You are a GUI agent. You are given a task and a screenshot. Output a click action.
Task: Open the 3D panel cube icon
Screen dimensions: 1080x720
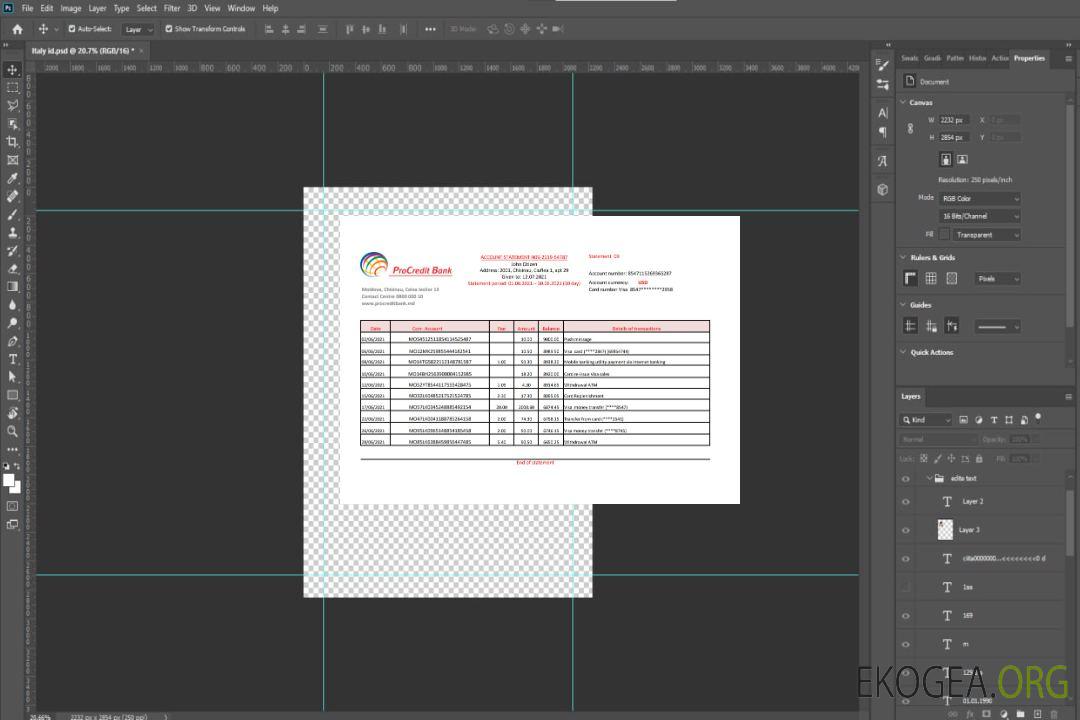[882, 189]
